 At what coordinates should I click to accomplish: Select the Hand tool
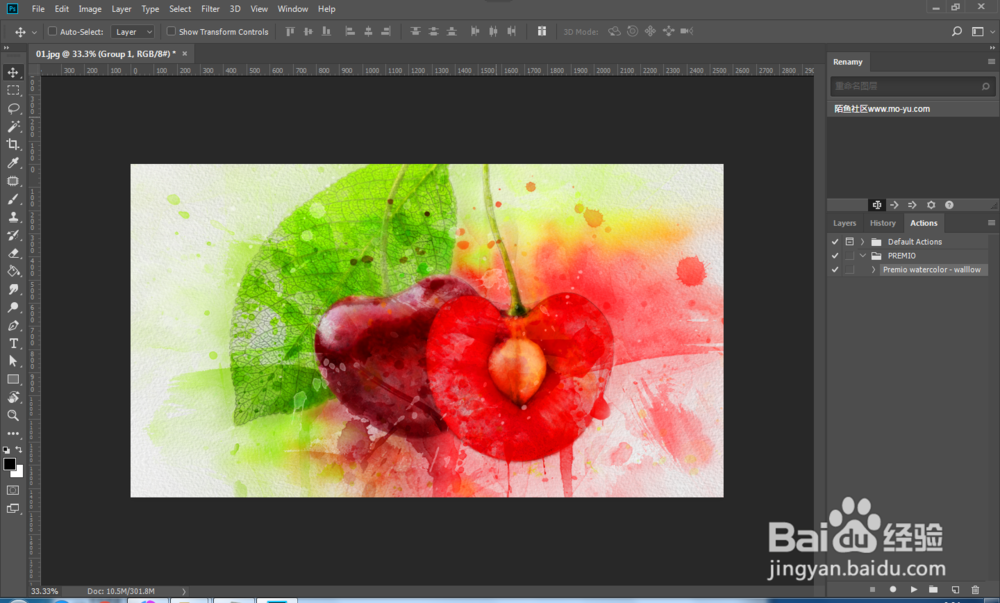click(x=13, y=397)
